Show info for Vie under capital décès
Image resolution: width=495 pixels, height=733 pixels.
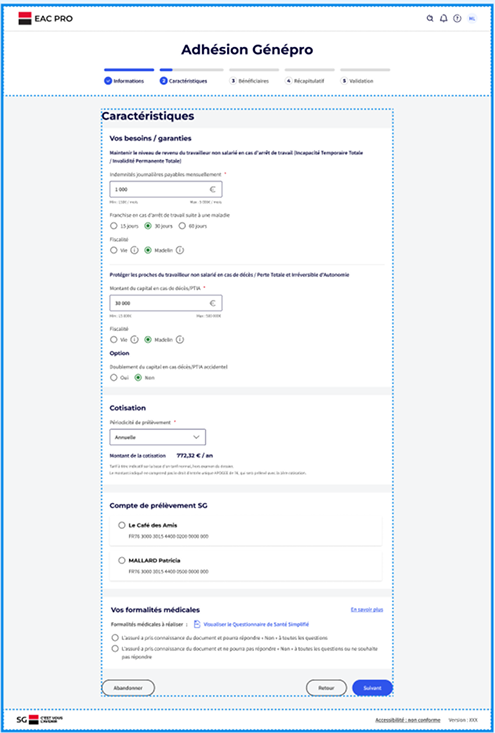134,339
